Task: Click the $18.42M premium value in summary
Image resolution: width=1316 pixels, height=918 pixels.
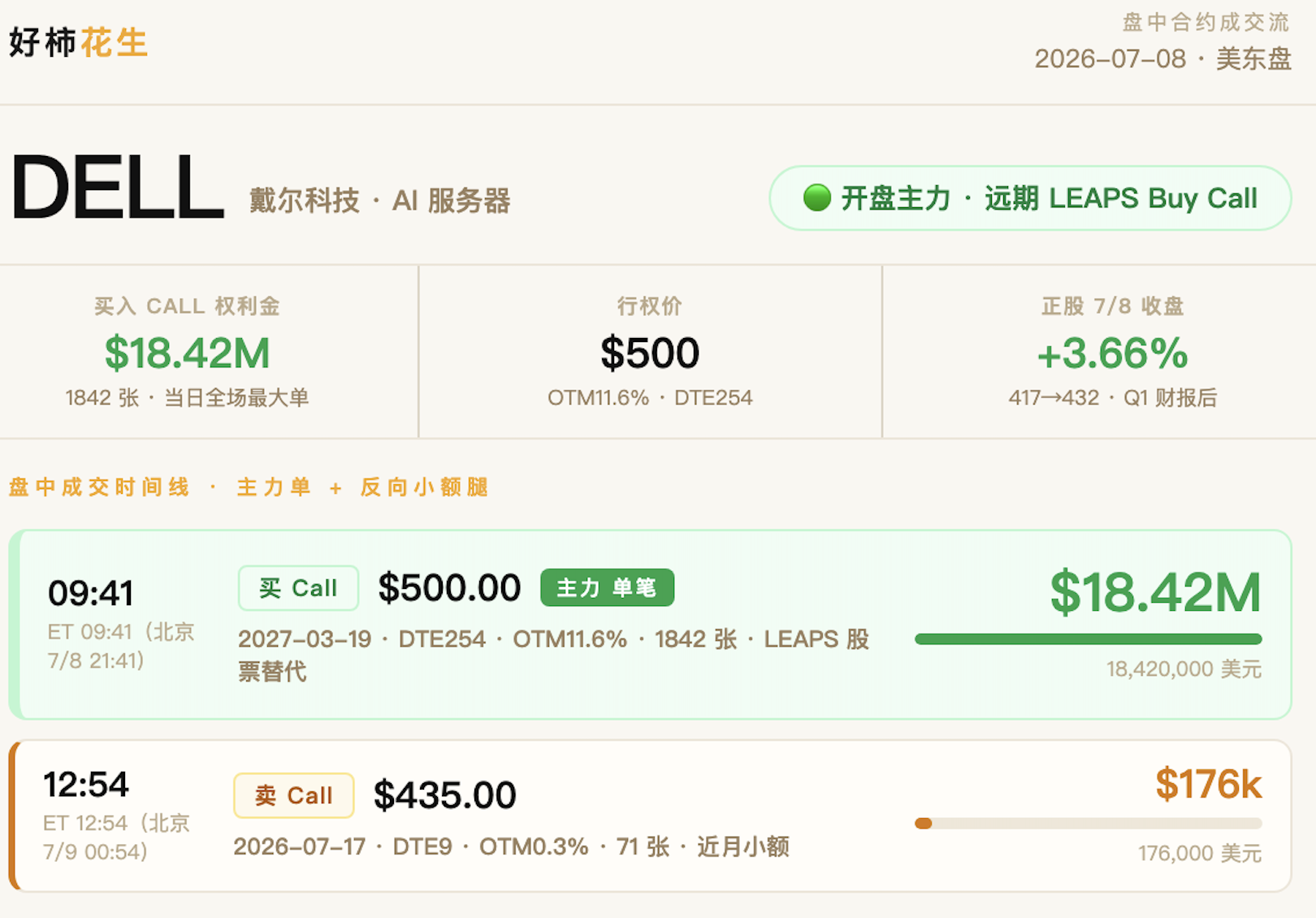Action: [x=187, y=353]
